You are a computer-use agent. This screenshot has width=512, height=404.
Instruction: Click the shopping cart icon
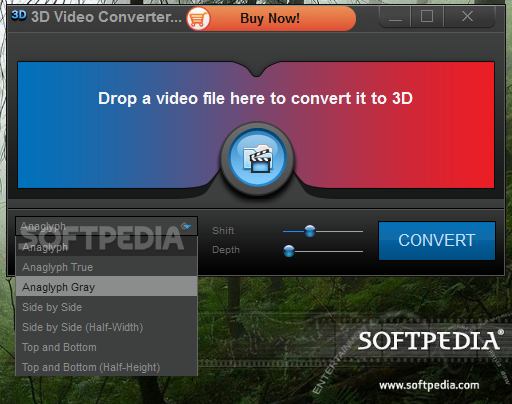tap(198, 19)
